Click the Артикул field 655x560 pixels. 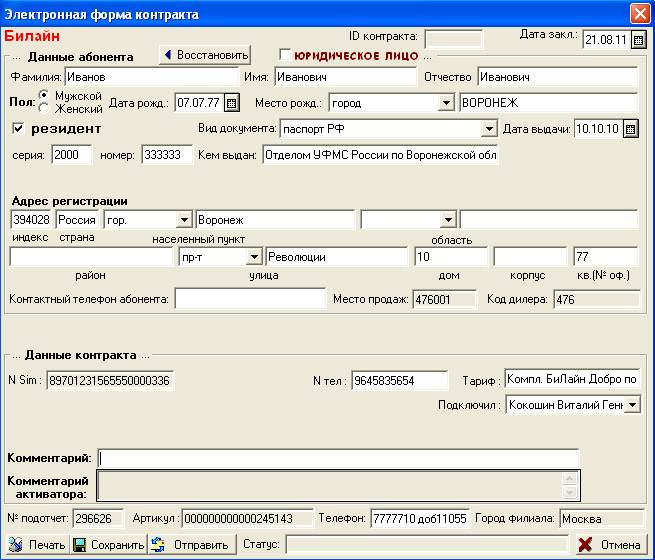pos(247,518)
